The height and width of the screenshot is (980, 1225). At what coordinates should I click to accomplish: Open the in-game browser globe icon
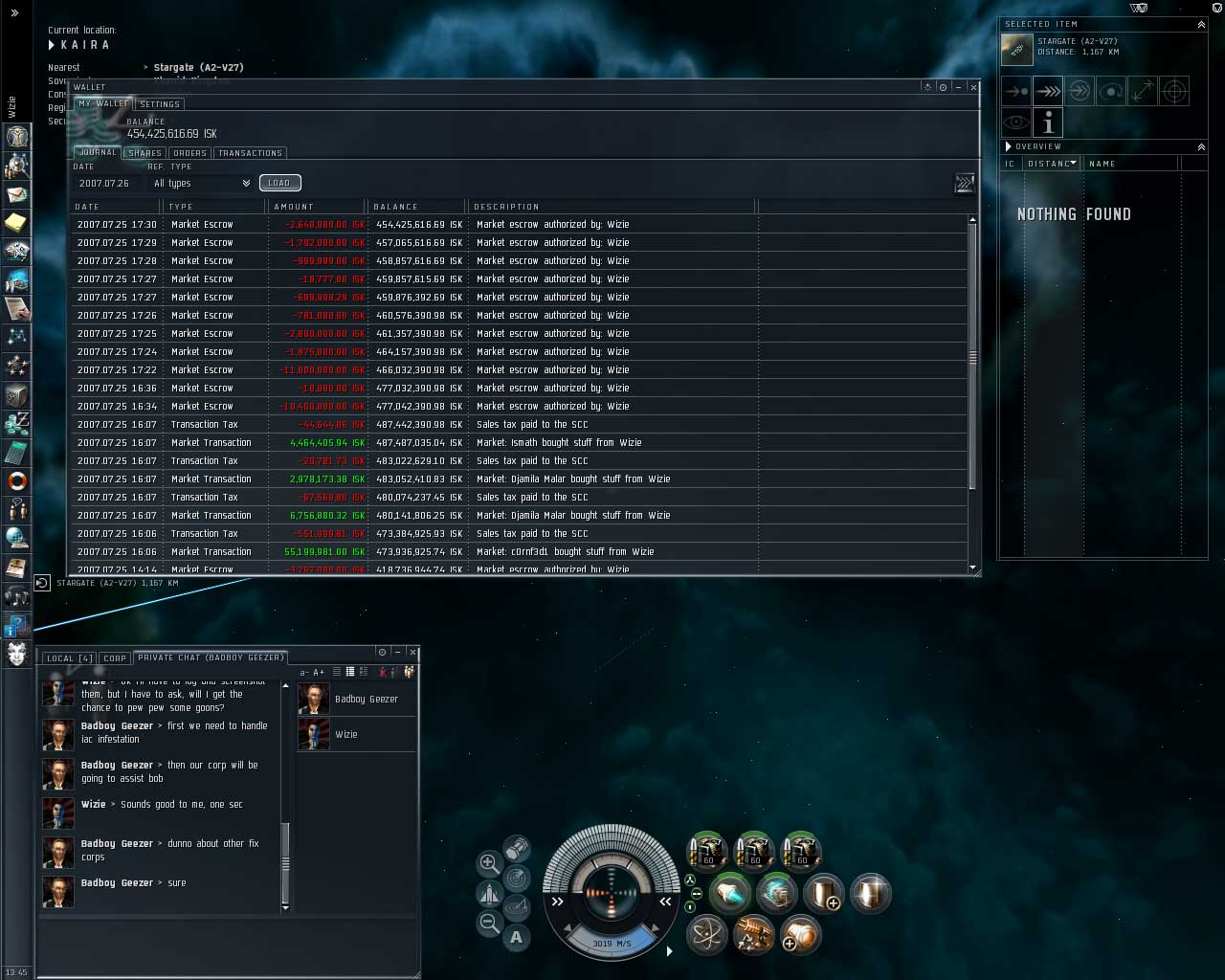pos(17,538)
